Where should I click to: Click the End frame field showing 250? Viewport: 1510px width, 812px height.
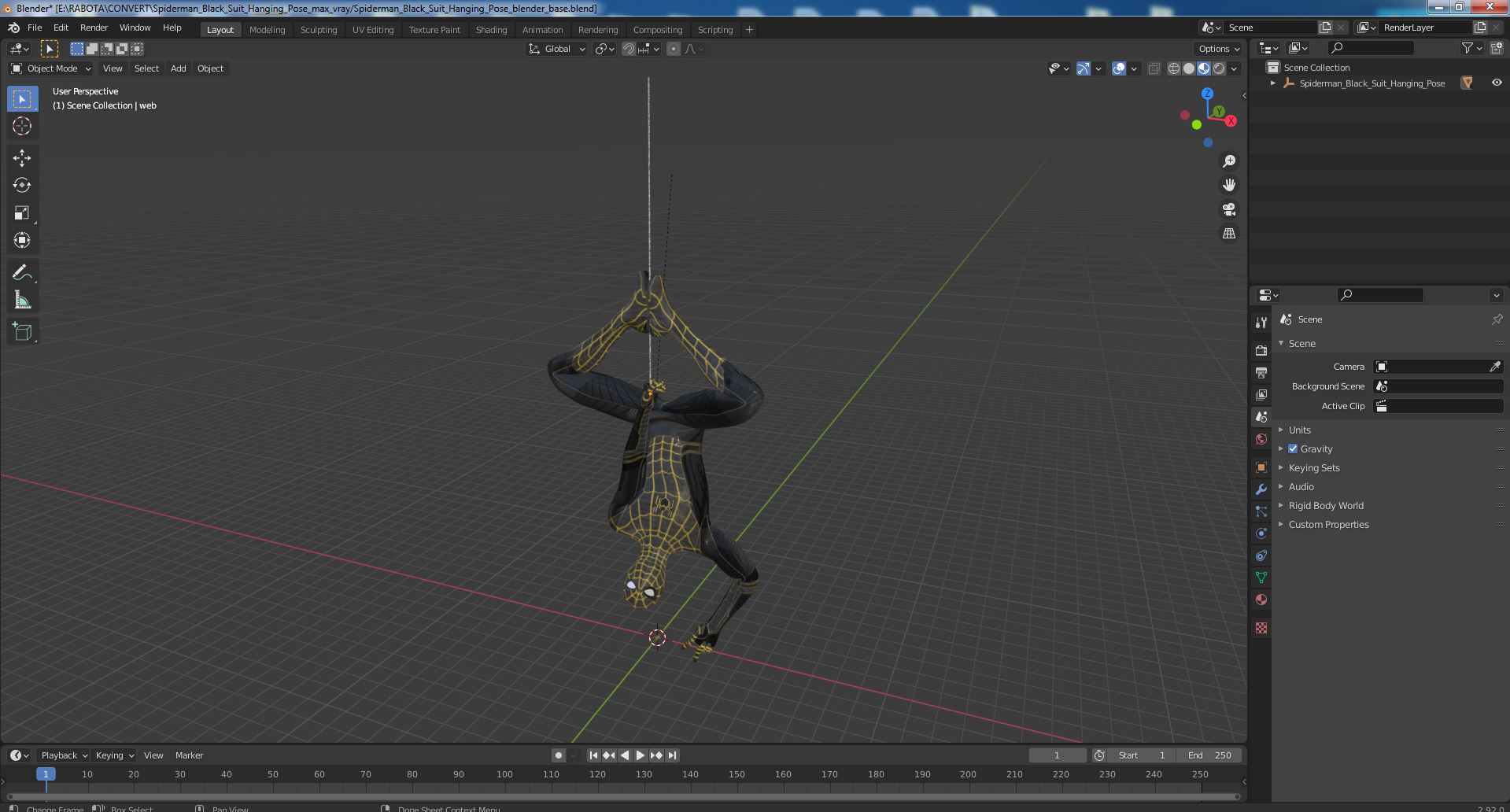pyautogui.click(x=1209, y=755)
